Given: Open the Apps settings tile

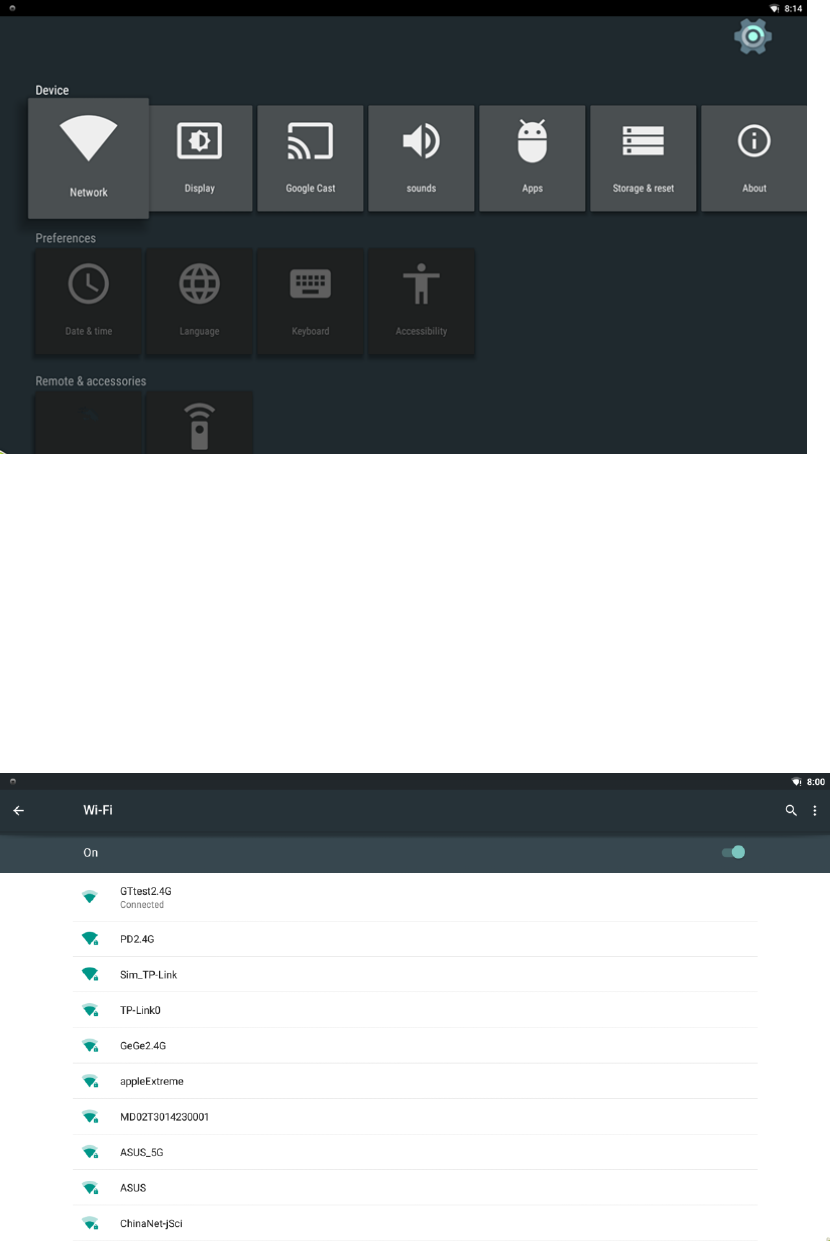Looking at the screenshot, I should 532,158.
